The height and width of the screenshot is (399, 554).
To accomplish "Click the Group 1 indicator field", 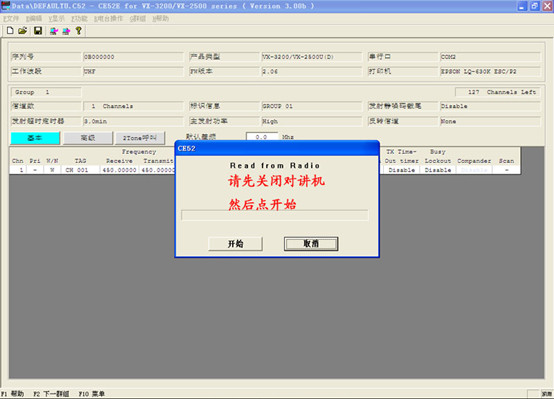I will [x=46, y=92].
